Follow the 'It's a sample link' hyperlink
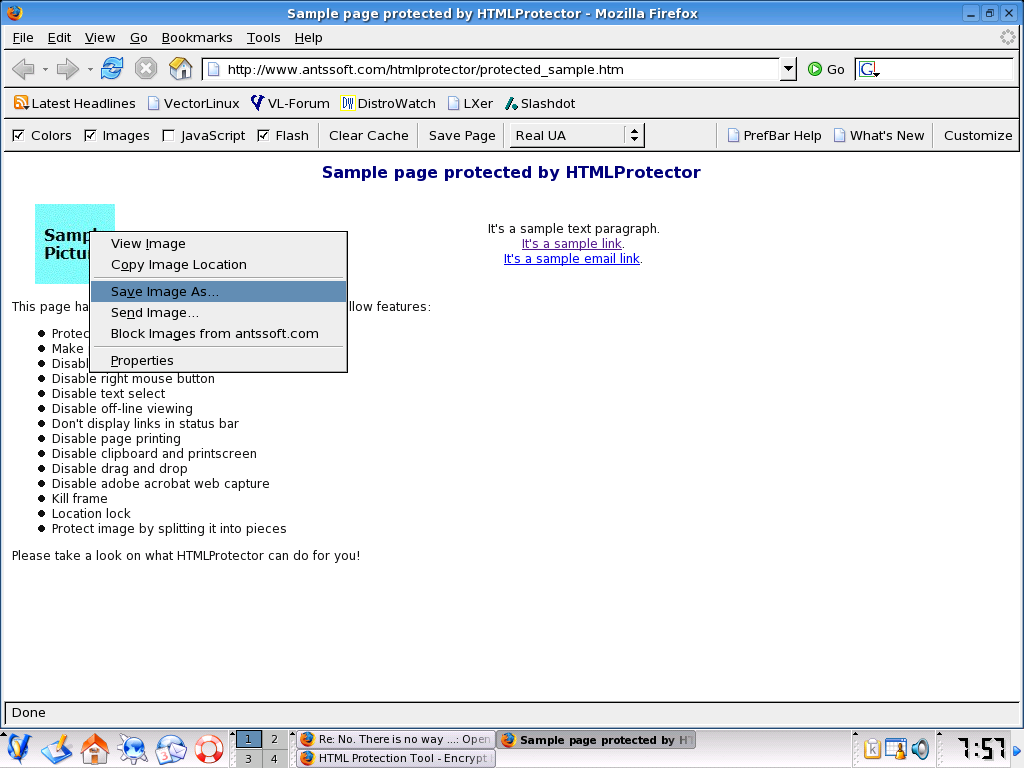The height and width of the screenshot is (768, 1024). click(x=571, y=244)
